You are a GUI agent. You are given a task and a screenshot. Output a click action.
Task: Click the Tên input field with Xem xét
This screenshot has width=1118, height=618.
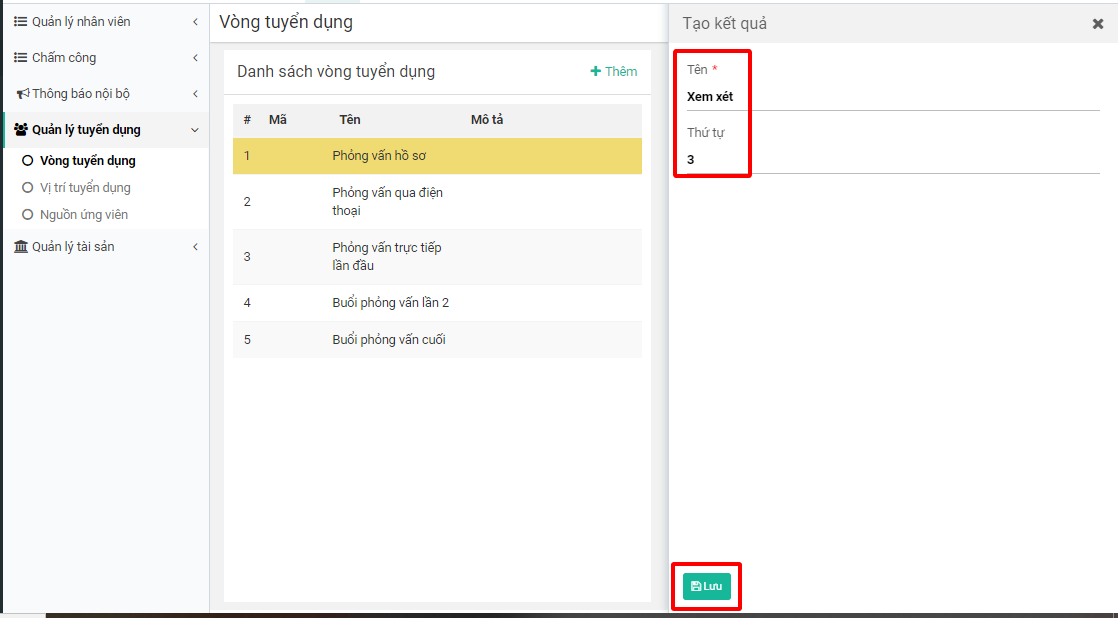tap(892, 97)
